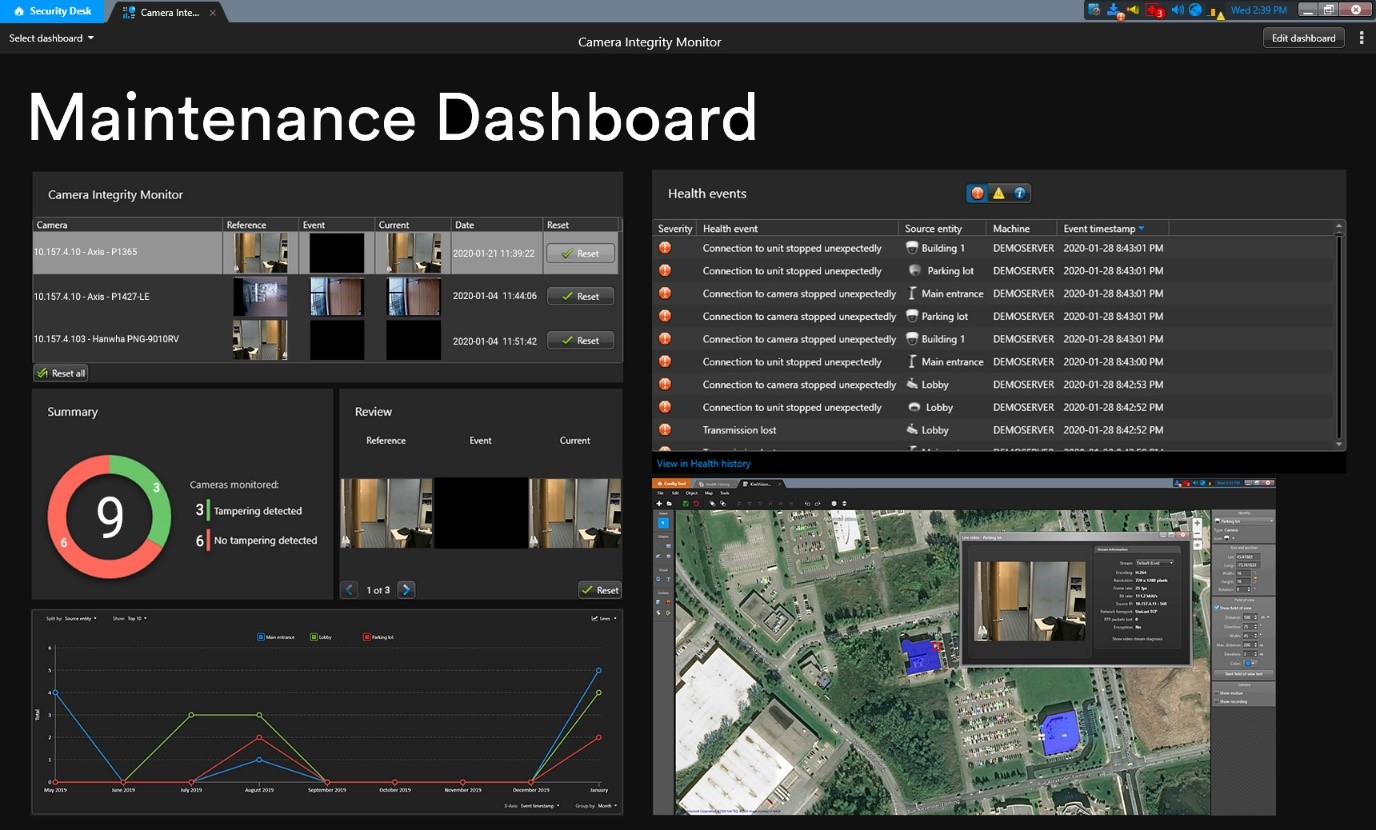Open the View in Health history link

[x=703, y=463]
